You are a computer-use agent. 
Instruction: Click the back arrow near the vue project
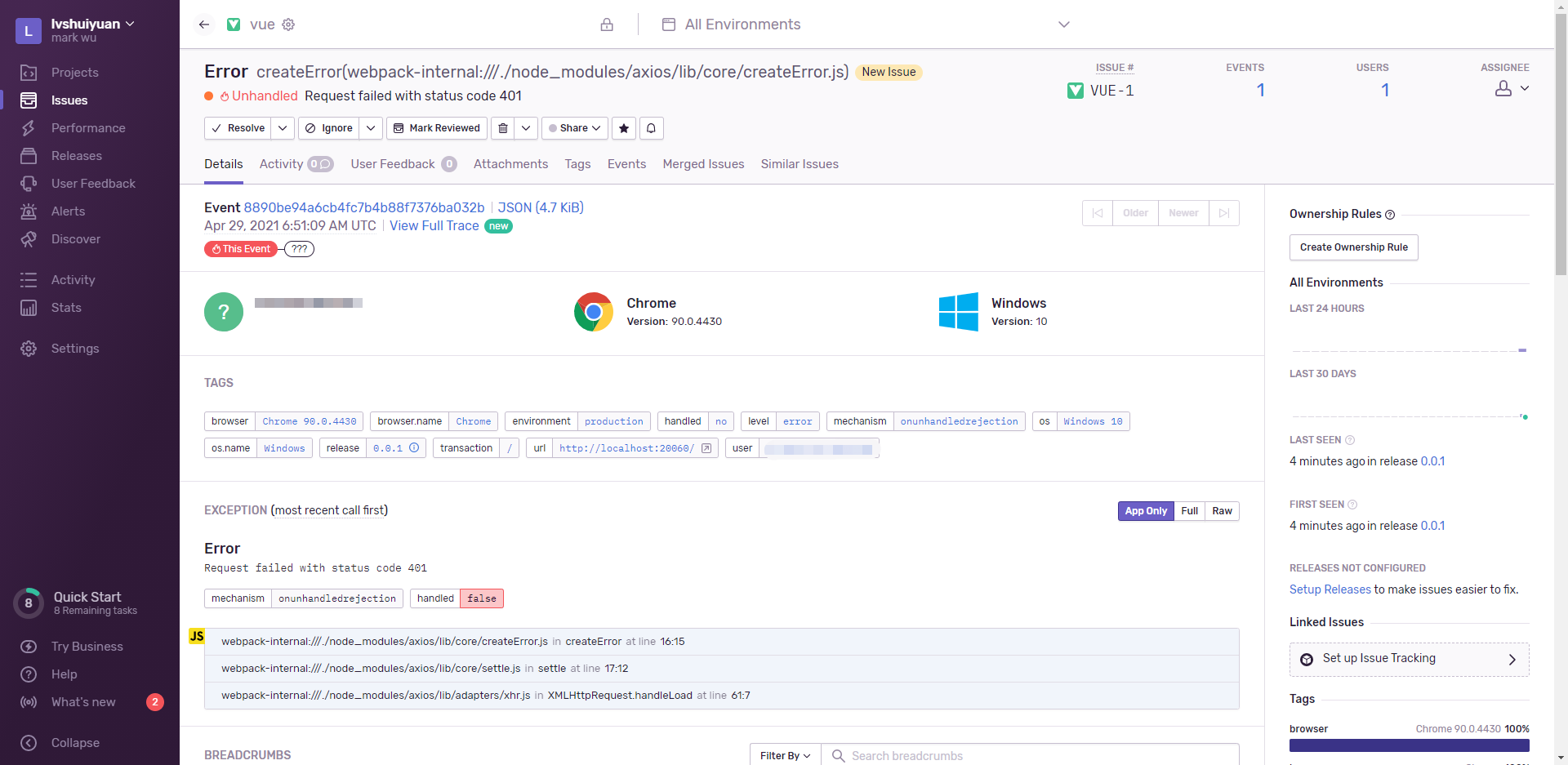click(204, 24)
